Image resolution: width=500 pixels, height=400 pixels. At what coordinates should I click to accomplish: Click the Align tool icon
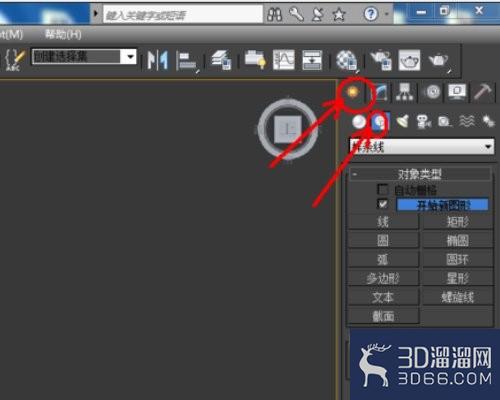[187, 61]
